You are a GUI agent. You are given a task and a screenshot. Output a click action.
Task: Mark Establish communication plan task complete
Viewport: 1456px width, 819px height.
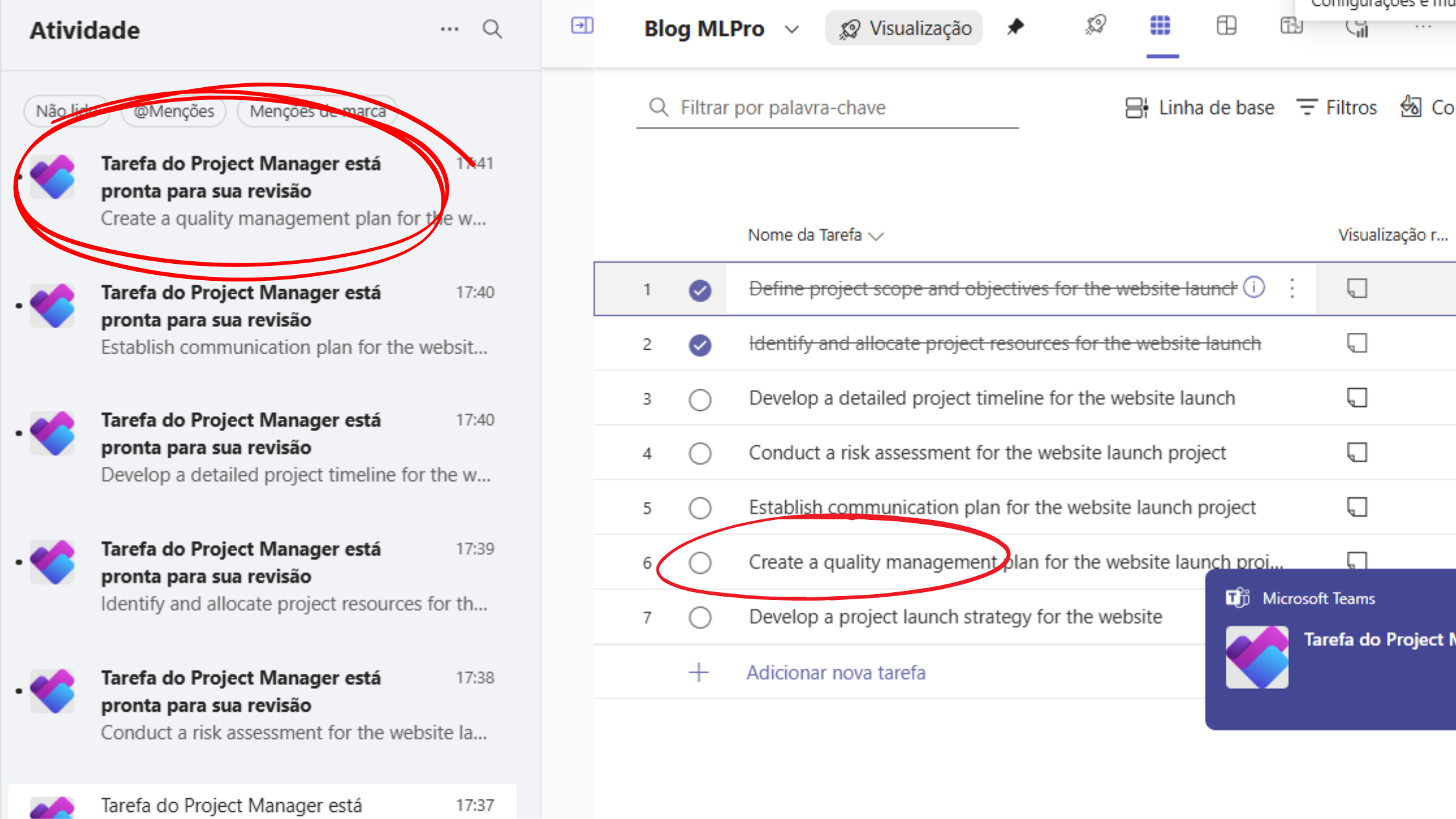700,508
